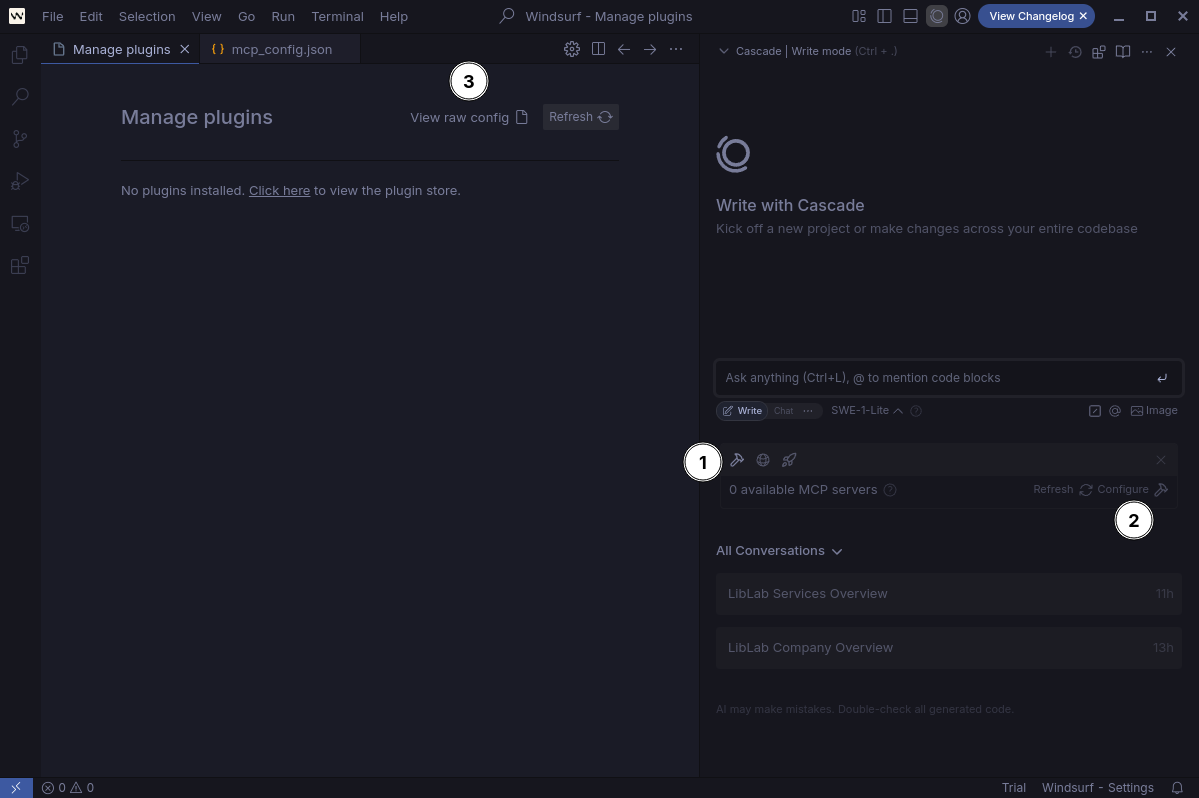Open remote window indicator in status bar
The height and width of the screenshot is (798, 1199).
coord(16,787)
